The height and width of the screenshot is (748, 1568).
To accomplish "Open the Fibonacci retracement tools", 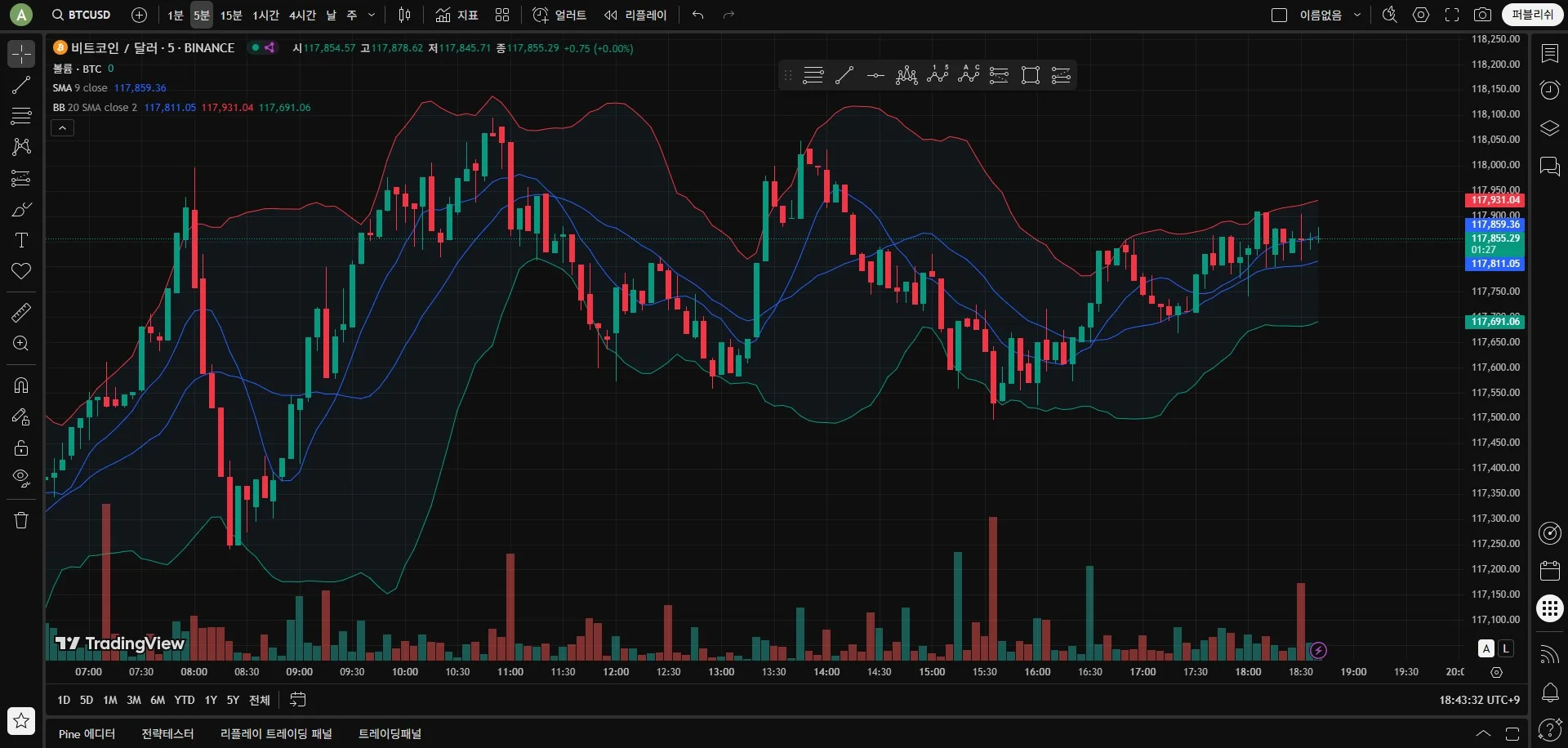I will [21, 116].
